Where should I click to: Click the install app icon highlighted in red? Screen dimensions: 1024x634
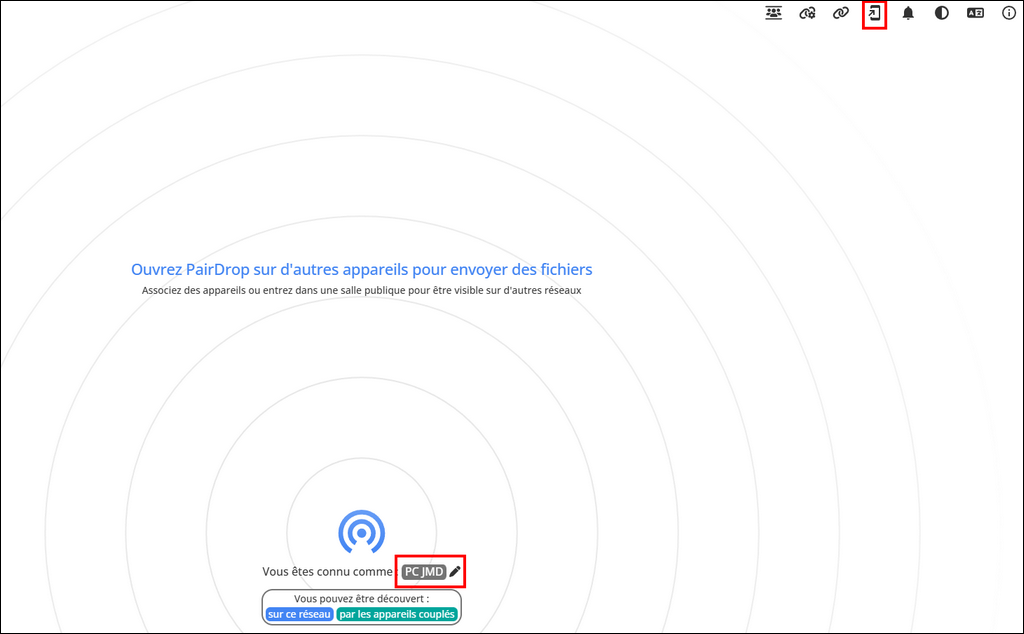[x=875, y=14]
